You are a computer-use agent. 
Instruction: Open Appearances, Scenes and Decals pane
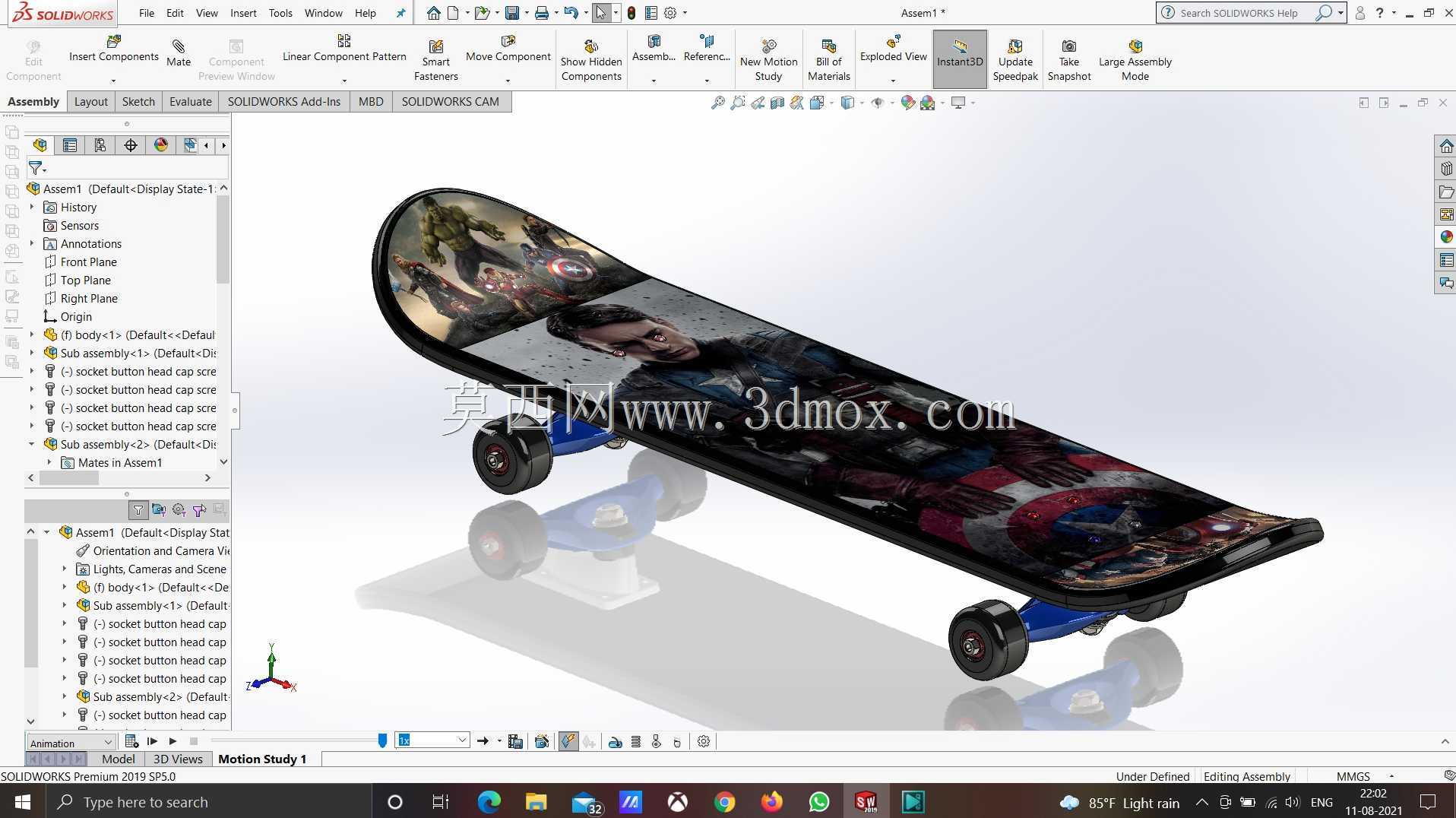[1446, 237]
